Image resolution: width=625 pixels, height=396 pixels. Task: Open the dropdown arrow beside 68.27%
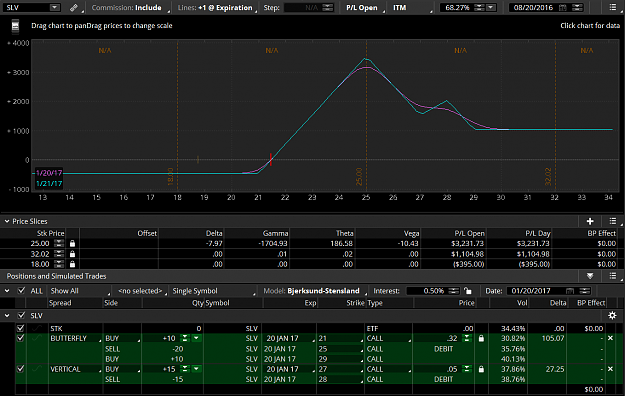tap(491, 8)
